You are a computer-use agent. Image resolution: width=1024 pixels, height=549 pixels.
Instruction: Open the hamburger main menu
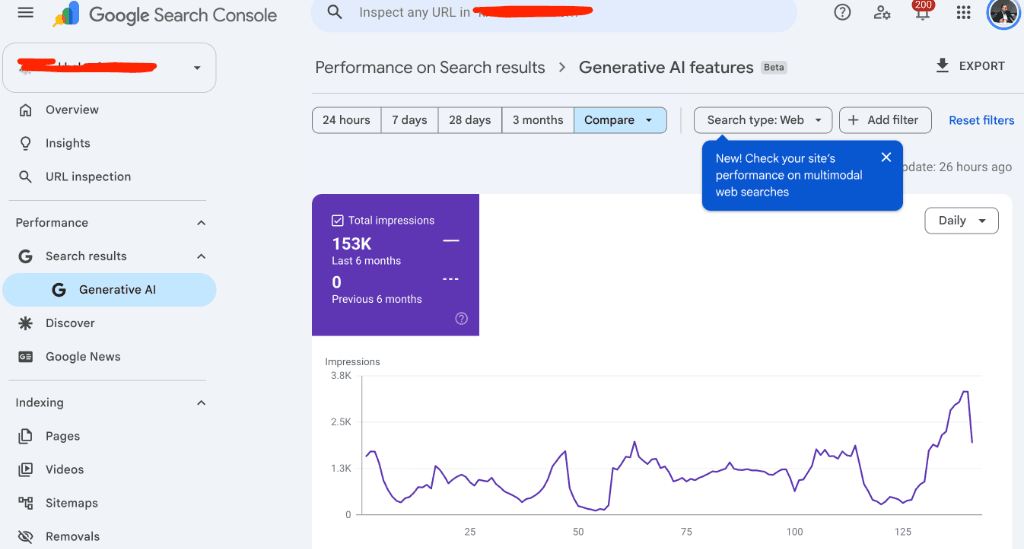(x=25, y=12)
